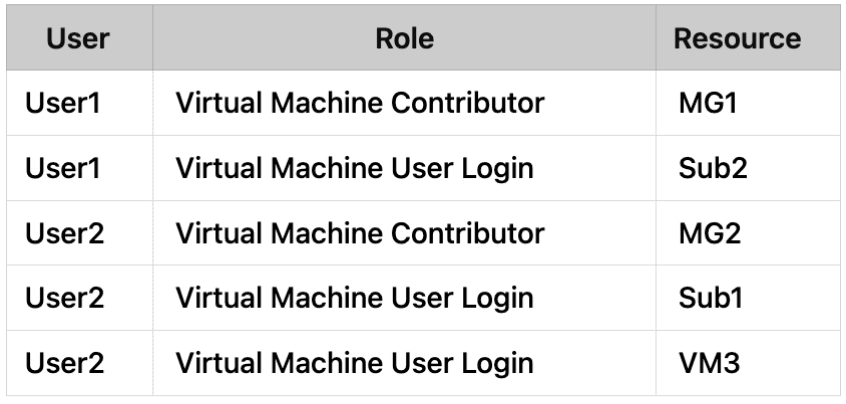Screen dimensions: 846x404
Task: Click the User column header
Action: tap(78, 38)
